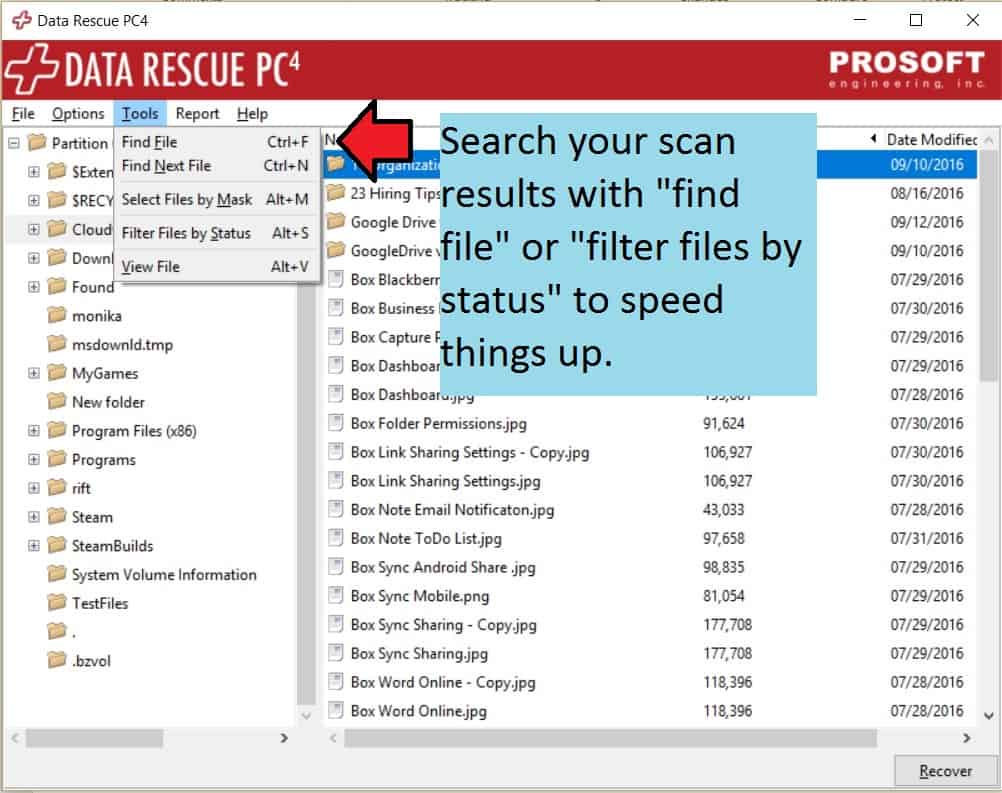Open the Report menu
This screenshot has width=1002, height=793.
(197, 114)
